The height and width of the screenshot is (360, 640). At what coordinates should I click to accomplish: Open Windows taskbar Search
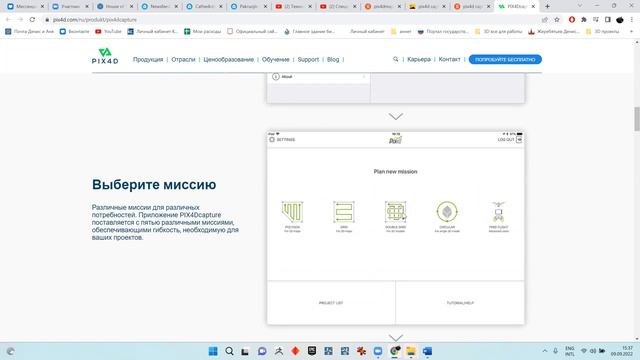point(229,351)
